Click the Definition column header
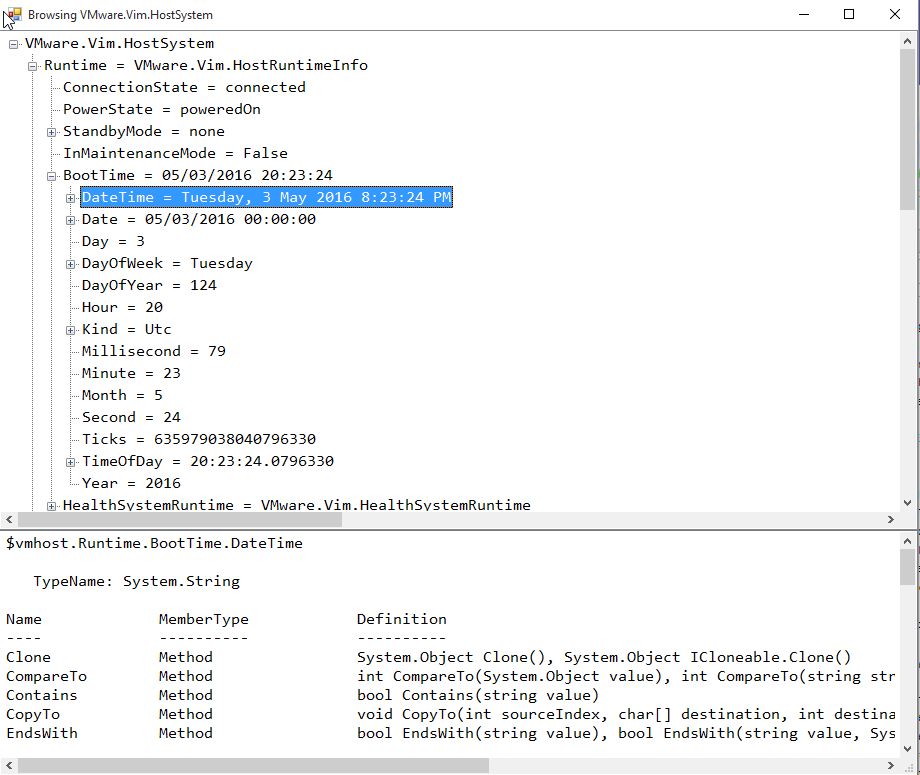Image resolution: width=920 pixels, height=775 pixels. coord(402,619)
